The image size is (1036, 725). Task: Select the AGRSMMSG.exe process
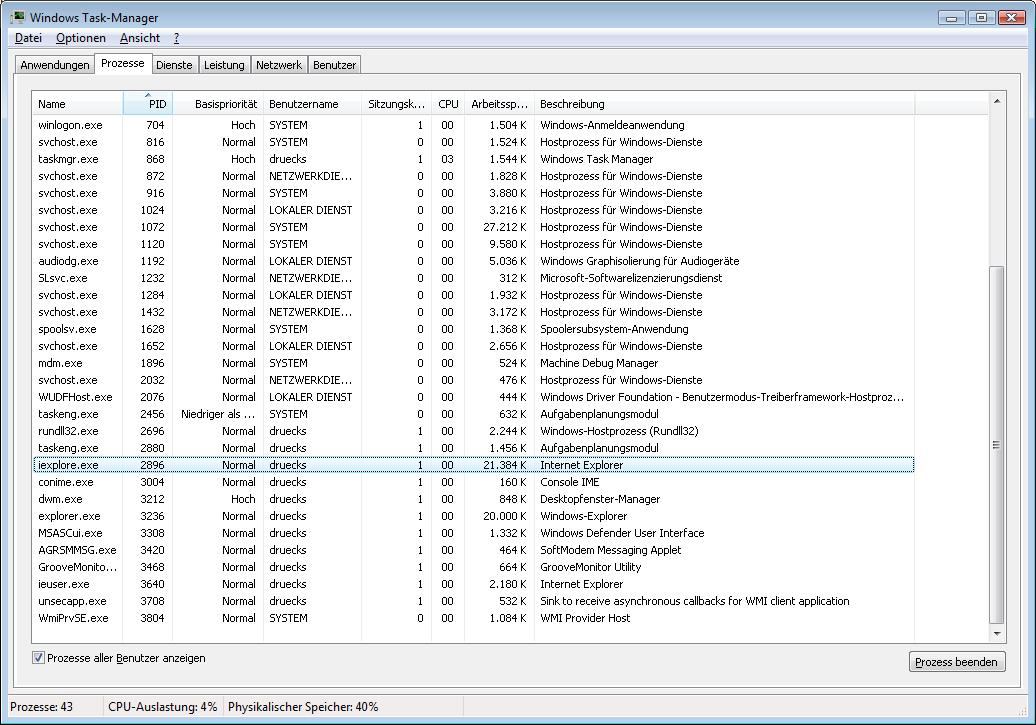click(x=474, y=550)
